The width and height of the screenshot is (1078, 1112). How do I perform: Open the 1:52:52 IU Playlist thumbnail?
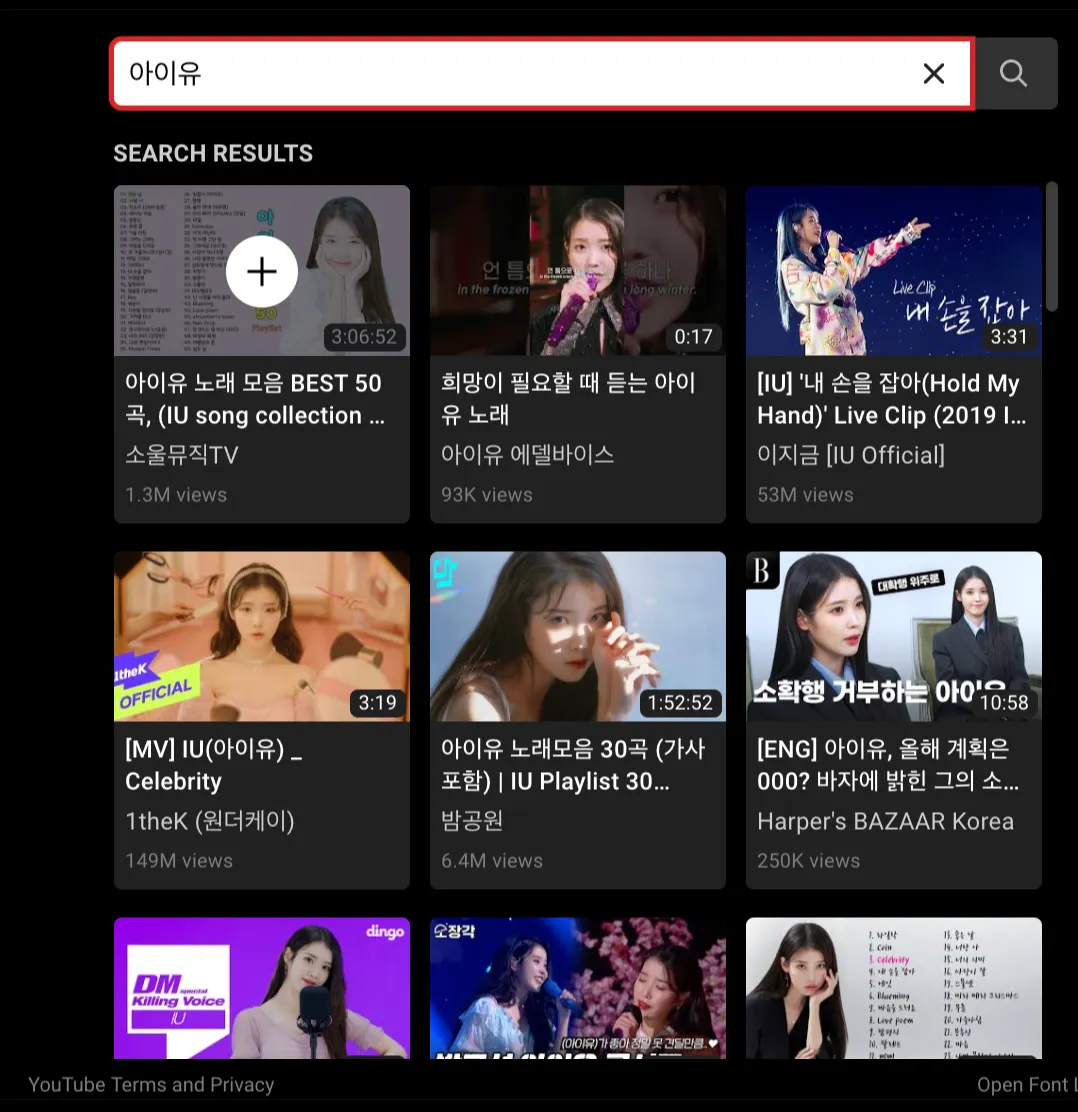pos(577,636)
